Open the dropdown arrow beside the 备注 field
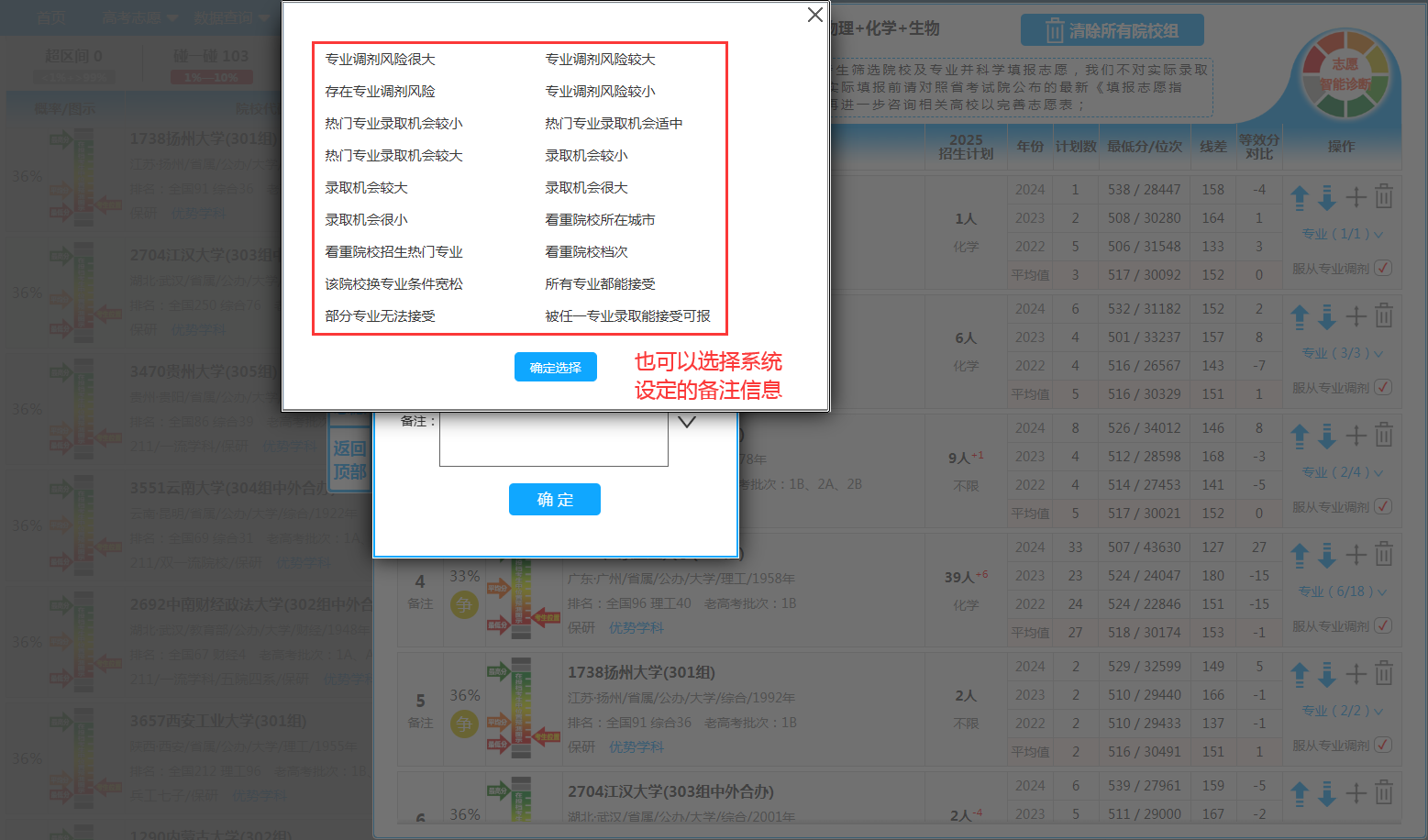 [687, 423]
